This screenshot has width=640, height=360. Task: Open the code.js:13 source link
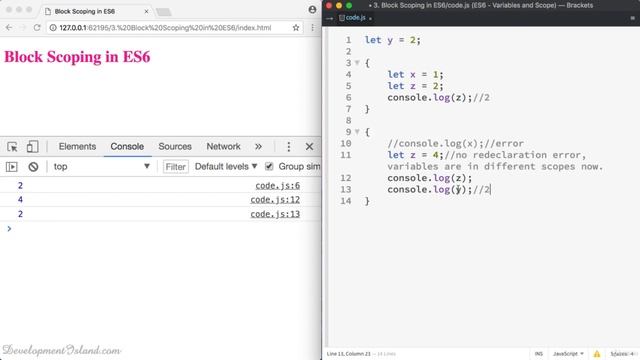[275, 214]
